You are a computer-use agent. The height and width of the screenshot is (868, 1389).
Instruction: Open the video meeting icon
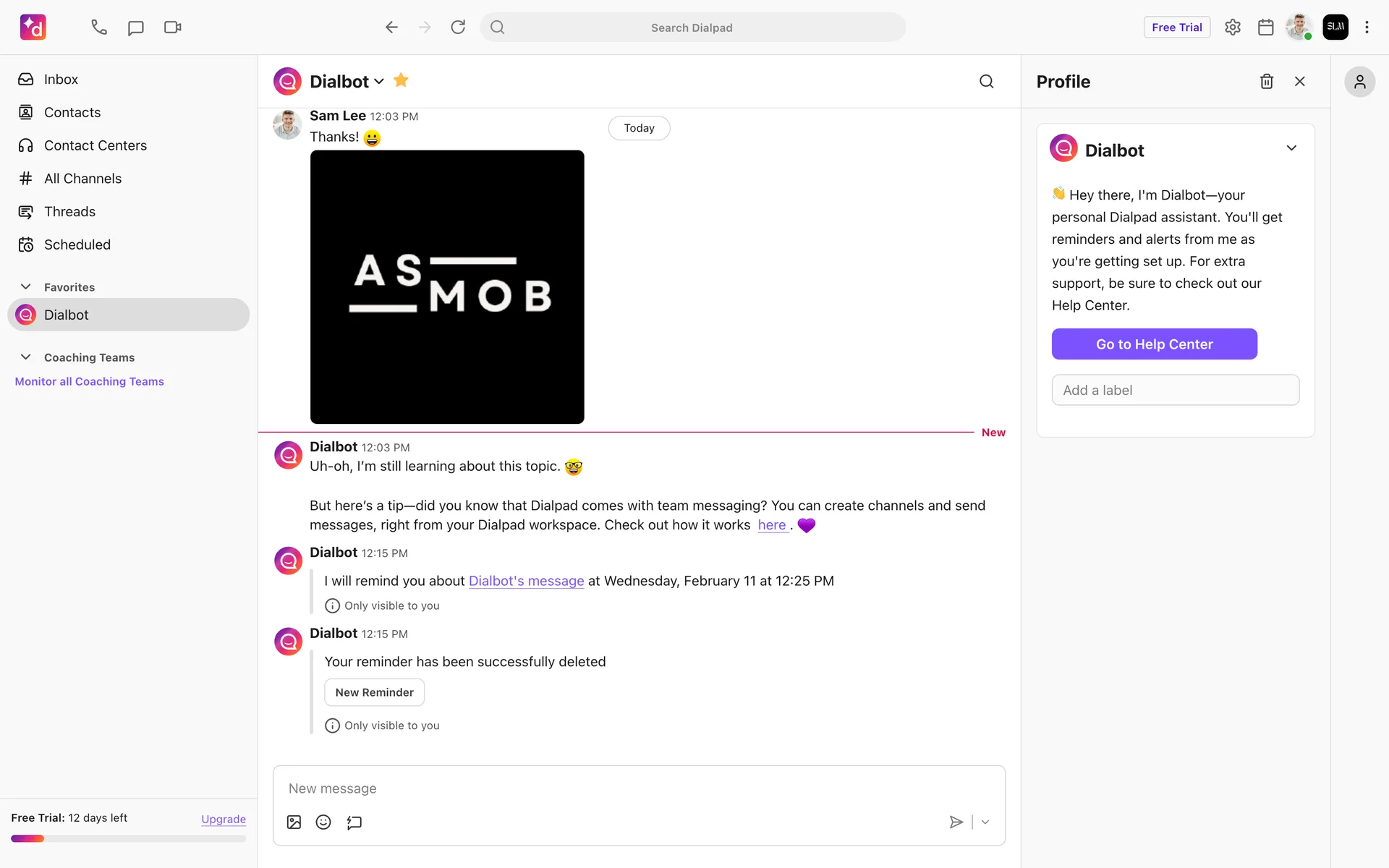[172, 27]
